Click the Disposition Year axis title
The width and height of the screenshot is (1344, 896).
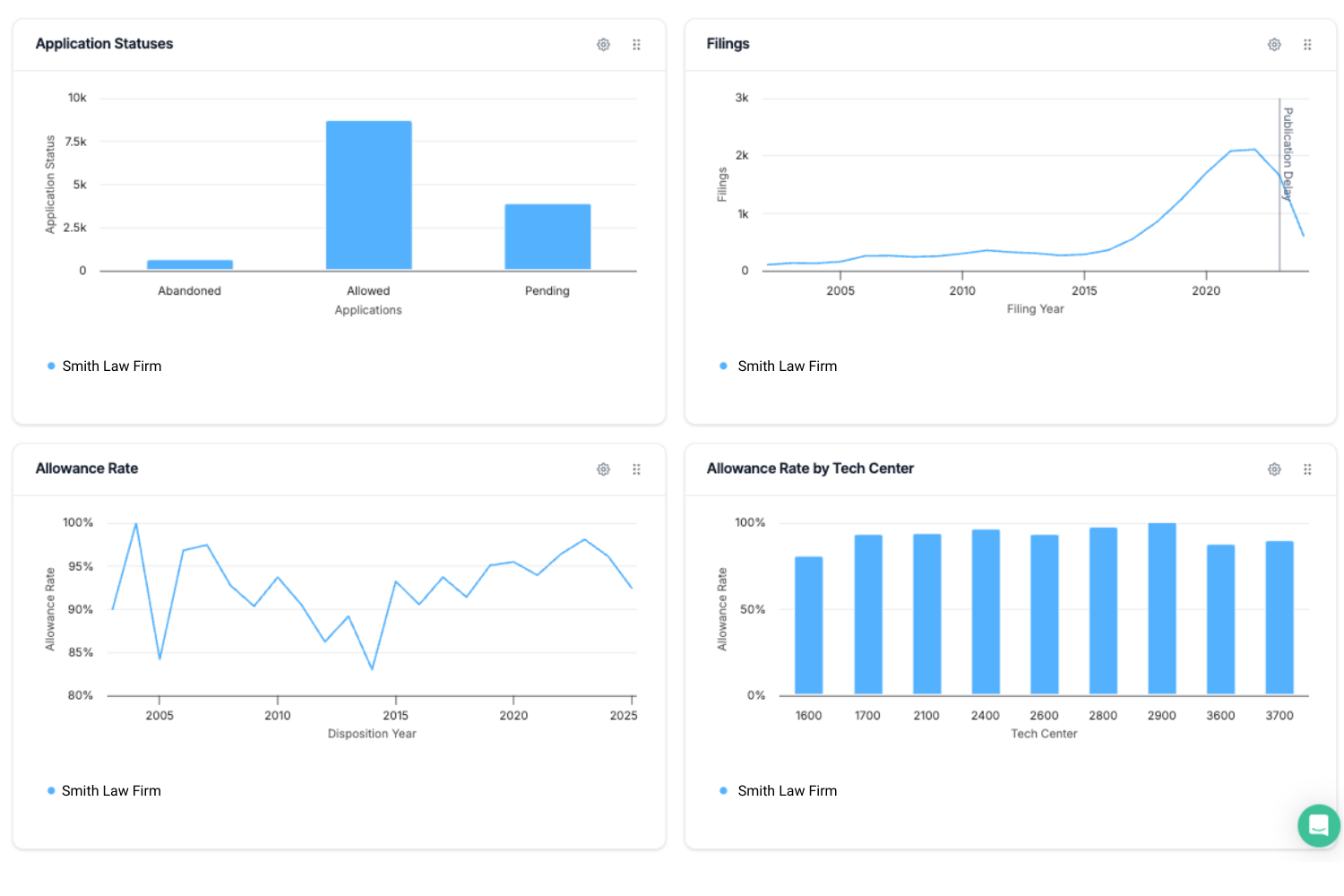[x=372, y=734]
